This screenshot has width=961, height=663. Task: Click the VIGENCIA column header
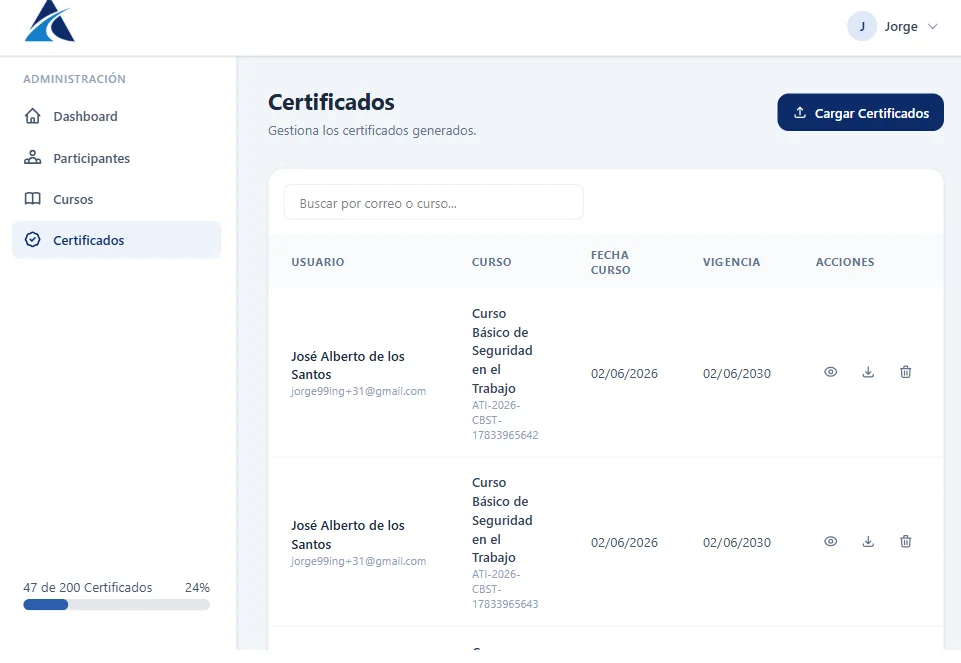731,262
